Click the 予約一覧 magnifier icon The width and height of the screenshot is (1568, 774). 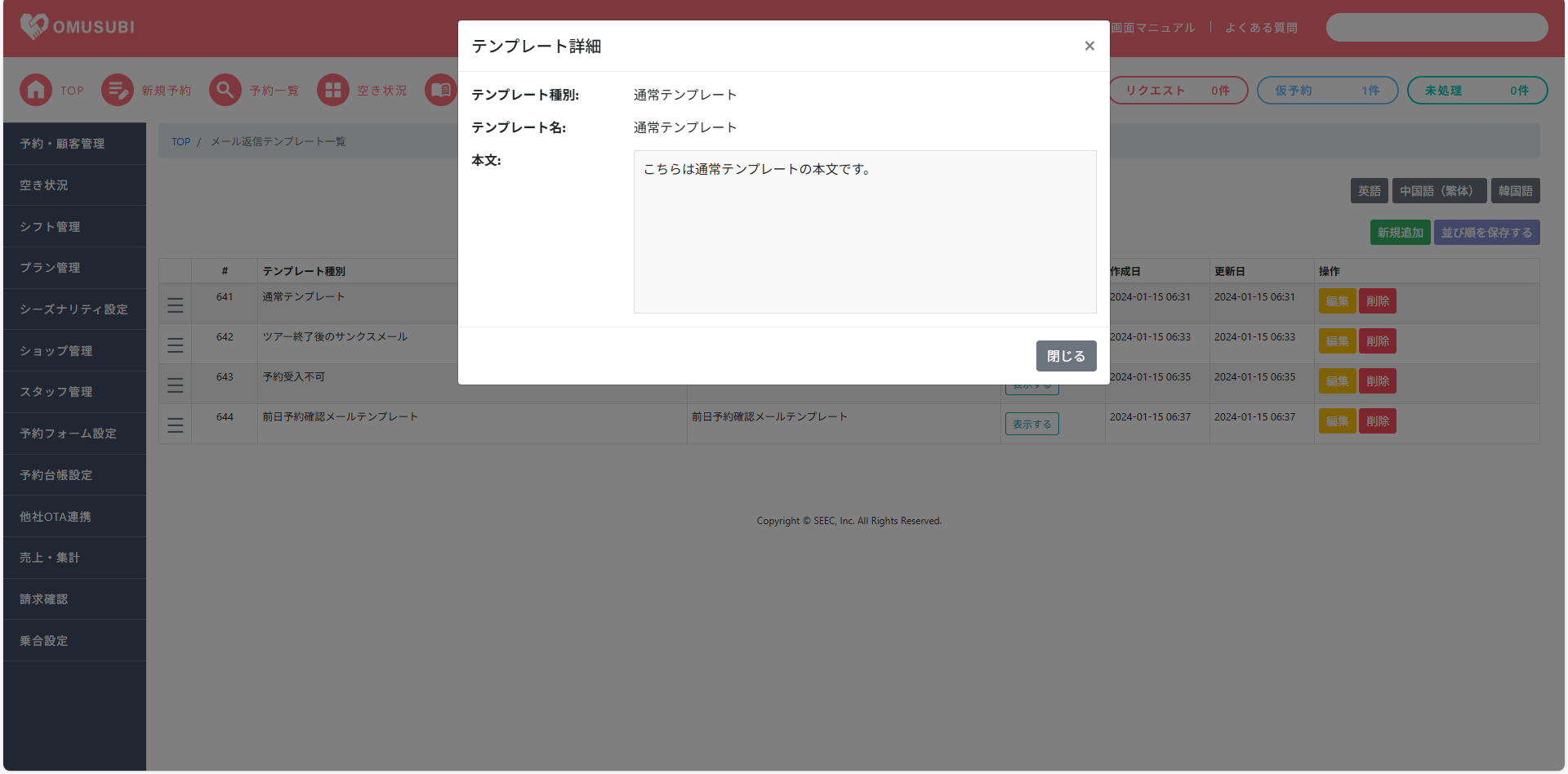(x=225, y=90)
